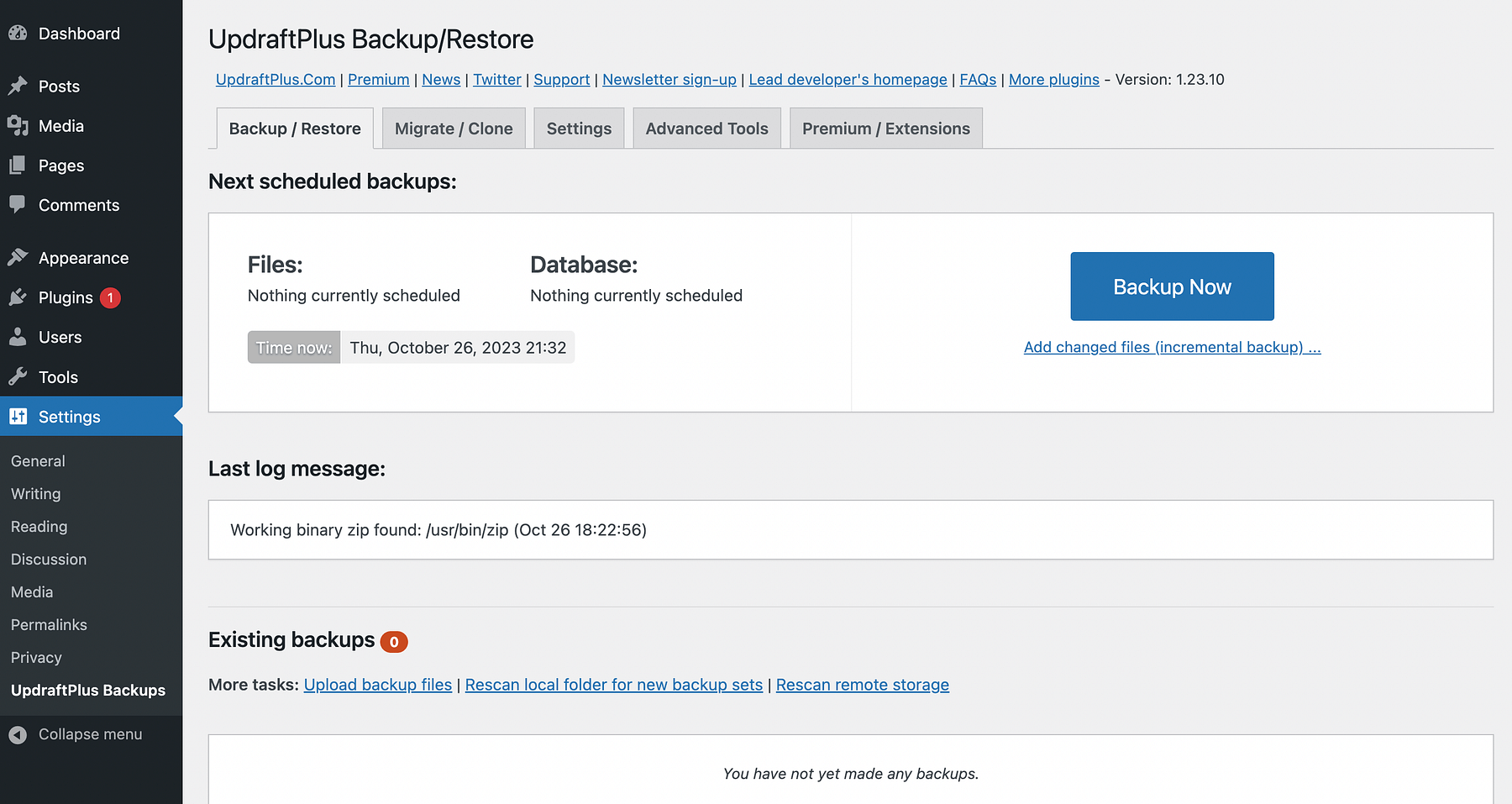Click the Pages document icon
Viewport: 1512px width, 804px height.
(x=19, y=166)
